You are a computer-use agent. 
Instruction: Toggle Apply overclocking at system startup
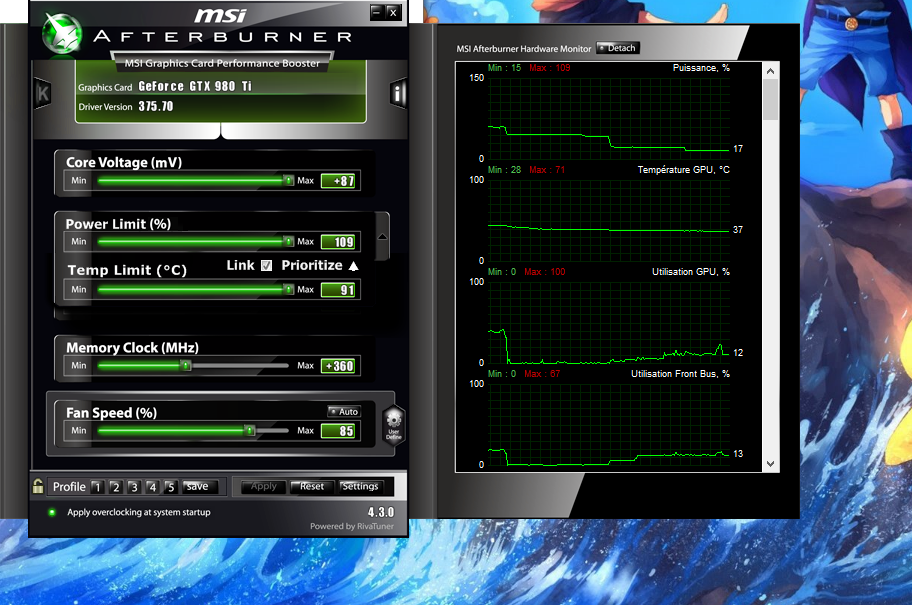(x=52, y=513)
